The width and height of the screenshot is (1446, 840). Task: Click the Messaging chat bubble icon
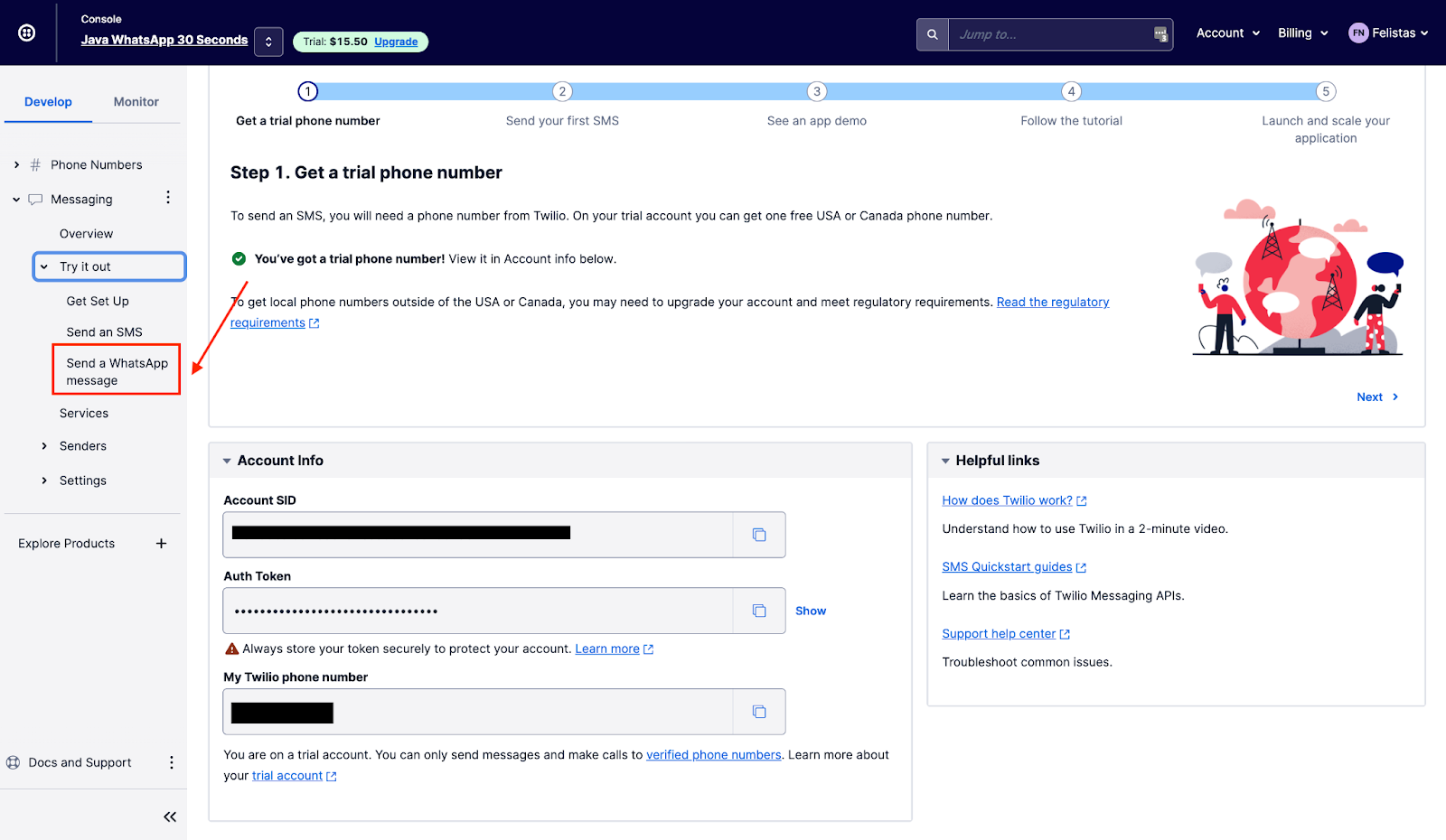[35, 200]
